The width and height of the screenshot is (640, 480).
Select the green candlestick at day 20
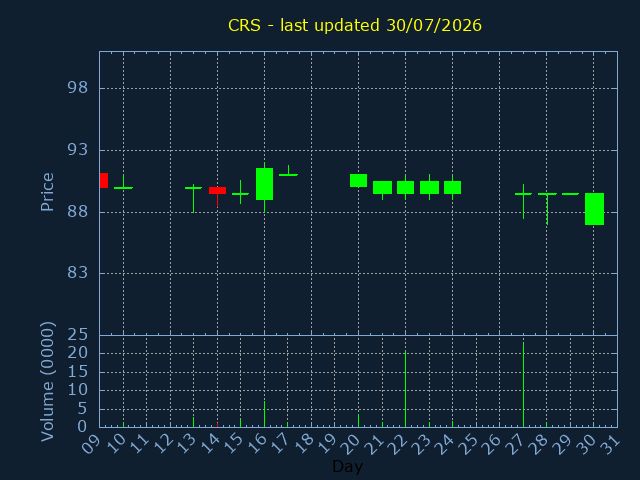tap(358, 180)
